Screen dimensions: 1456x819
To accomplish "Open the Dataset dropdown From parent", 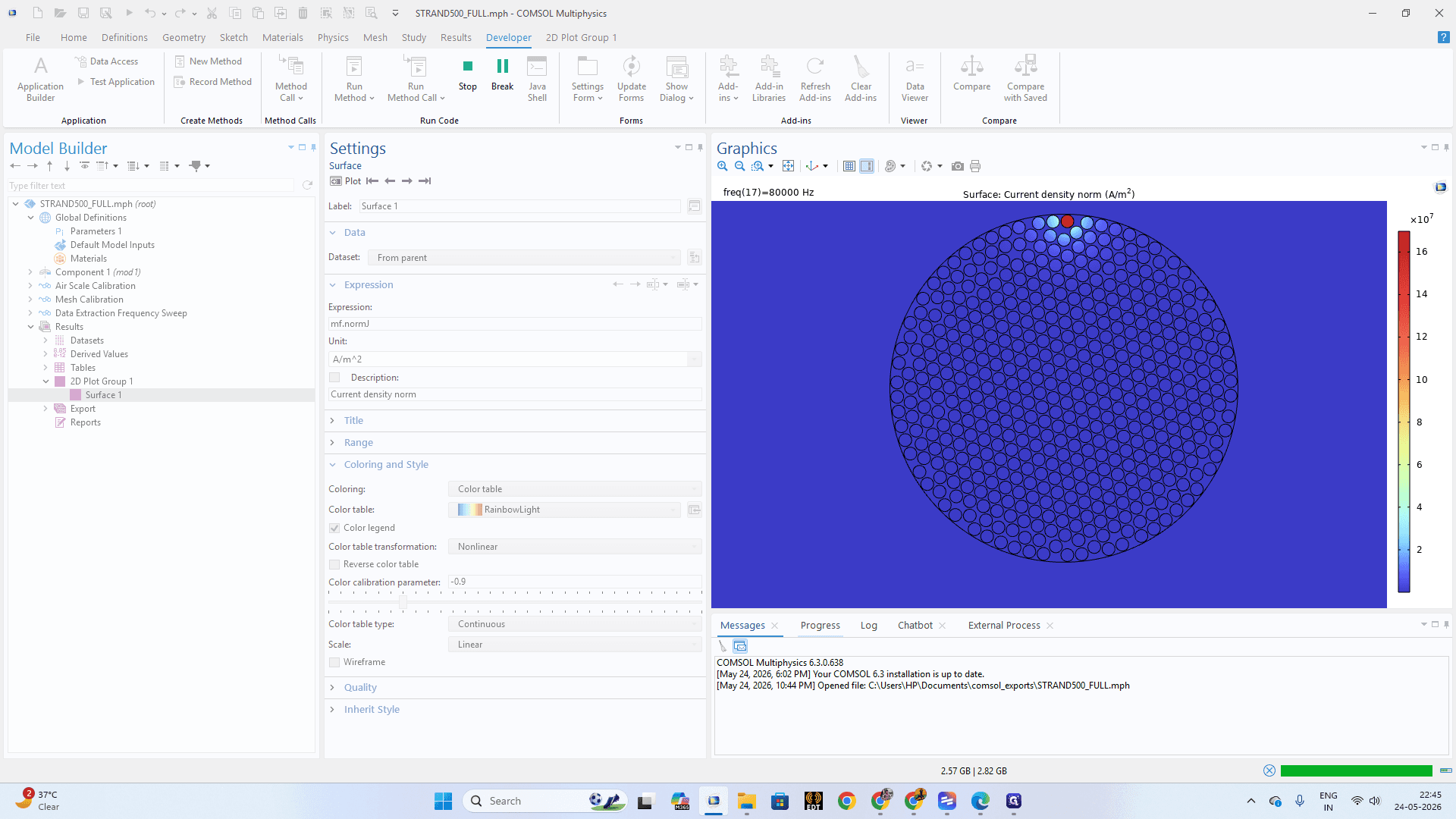I will coord(524,258).
